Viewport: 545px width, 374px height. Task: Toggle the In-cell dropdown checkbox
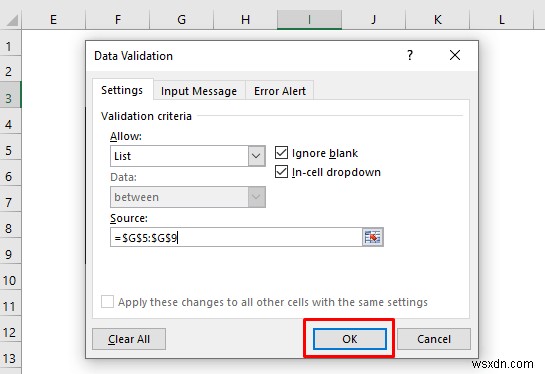pos(281,172)
